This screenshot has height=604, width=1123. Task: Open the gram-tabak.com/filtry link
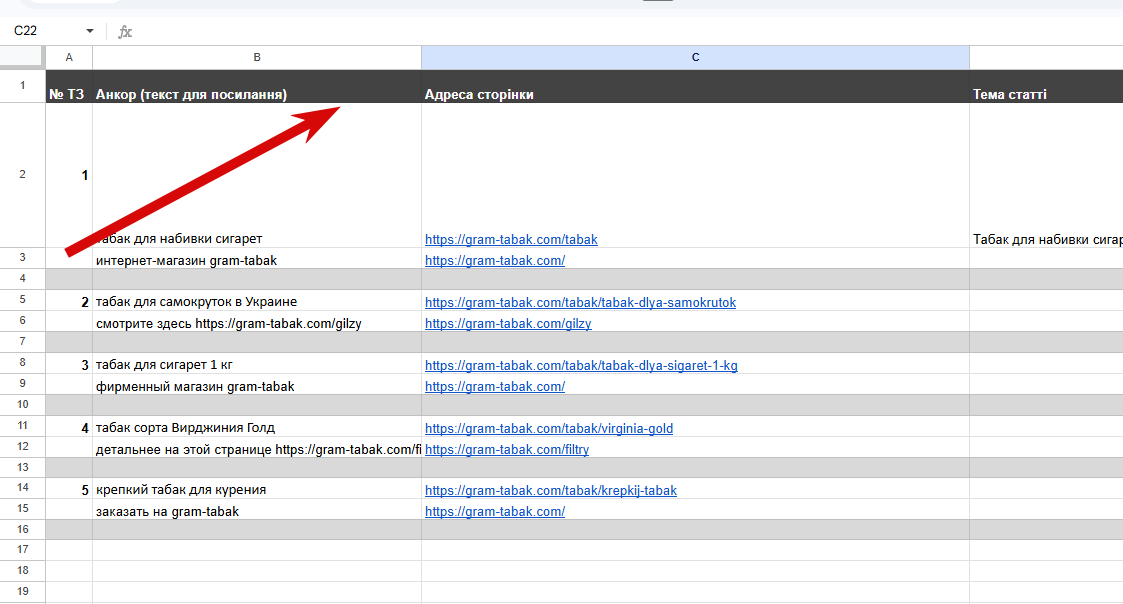(507, 449)
